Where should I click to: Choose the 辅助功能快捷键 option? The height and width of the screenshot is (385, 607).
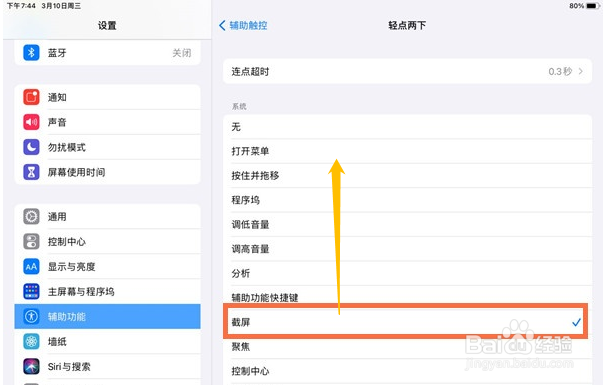point(407,298)
